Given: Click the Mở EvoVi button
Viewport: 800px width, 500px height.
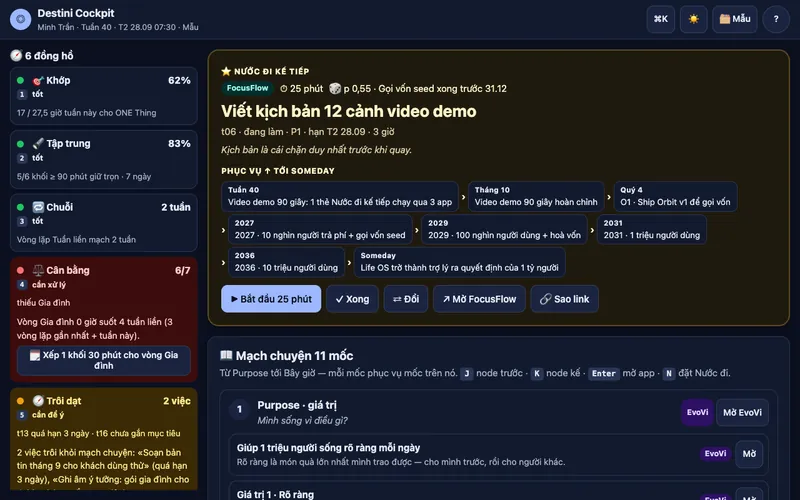Looking at the screenshot, I should tap(742, 412).
